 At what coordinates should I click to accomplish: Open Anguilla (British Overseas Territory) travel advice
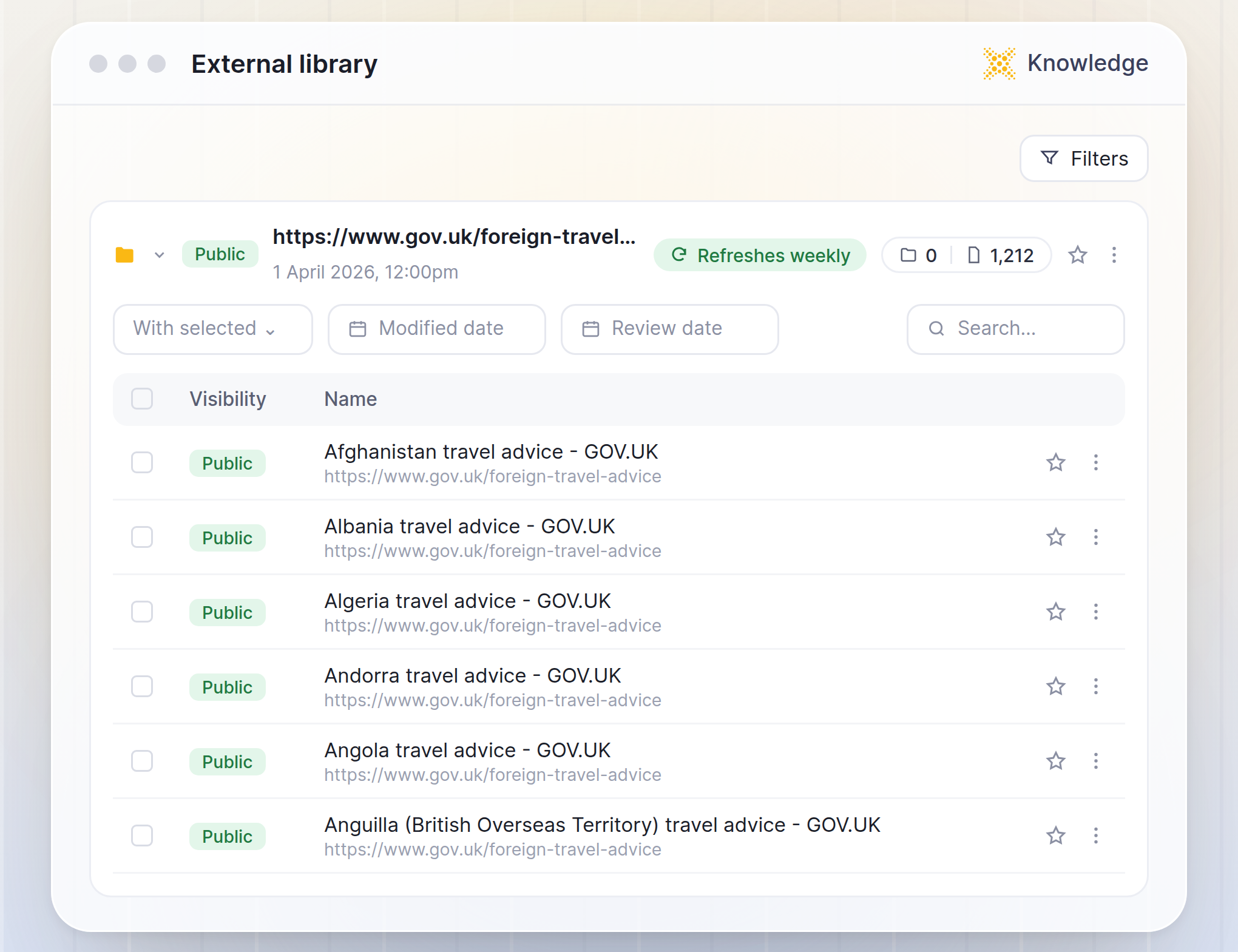tap(602, 825)
